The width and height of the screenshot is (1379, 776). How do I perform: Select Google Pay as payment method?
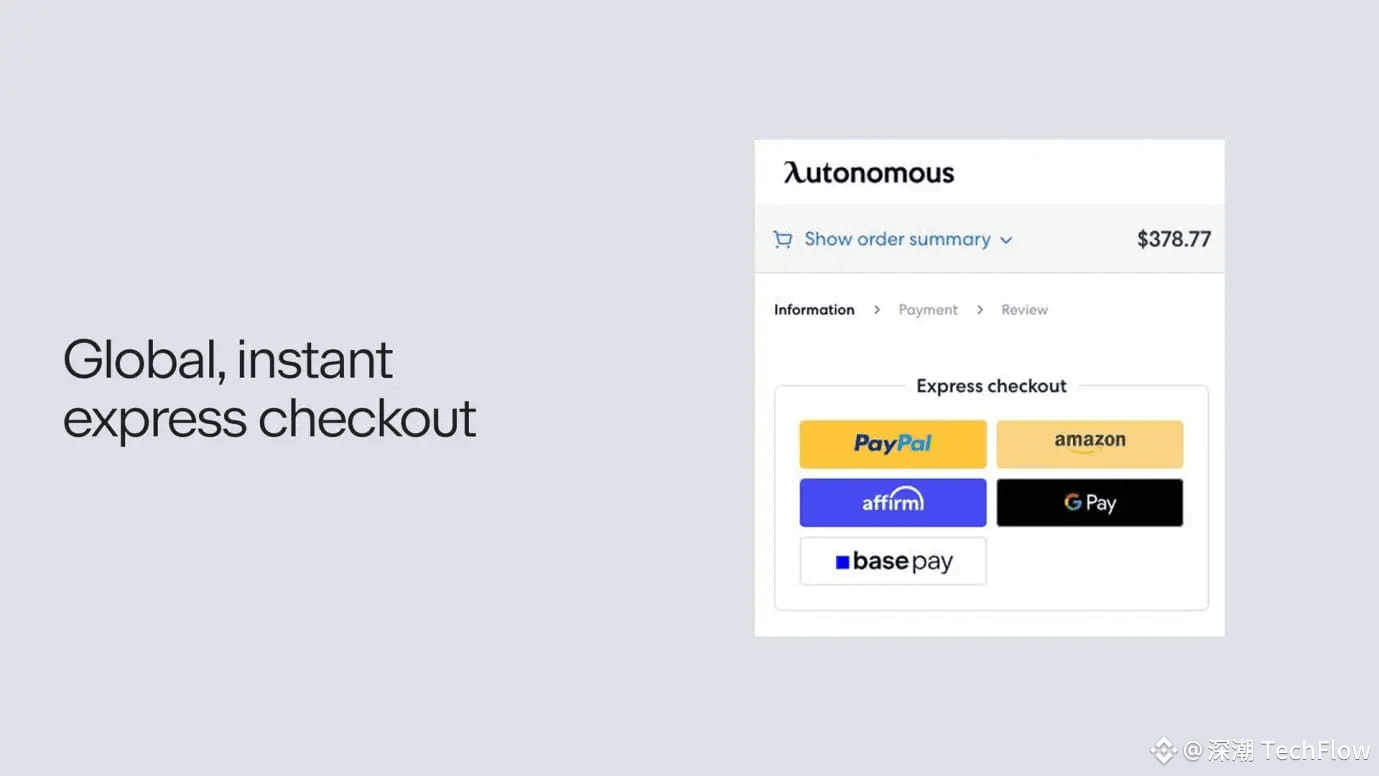tap(1089, 502)
